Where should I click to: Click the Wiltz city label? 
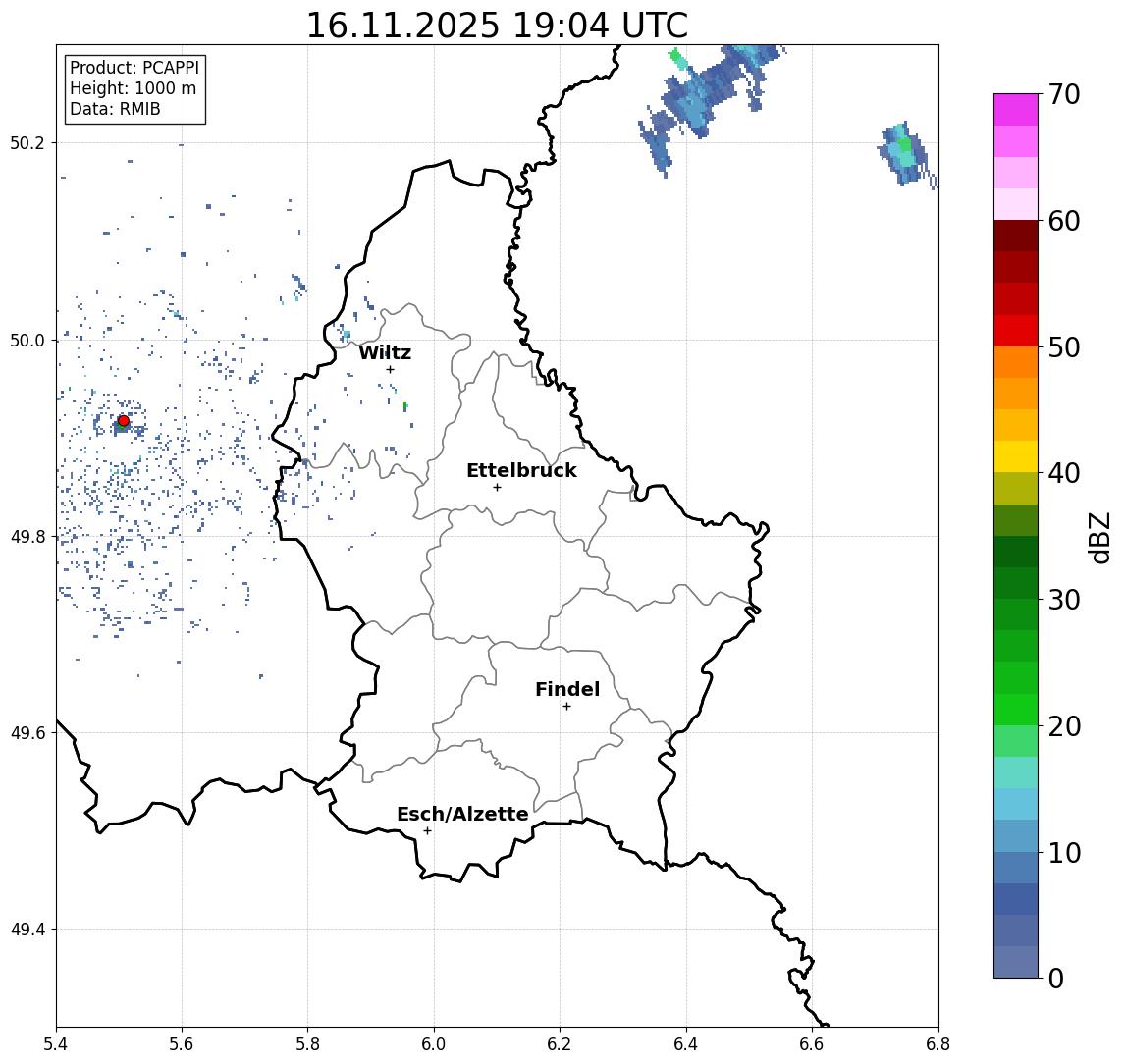point(385,352)
